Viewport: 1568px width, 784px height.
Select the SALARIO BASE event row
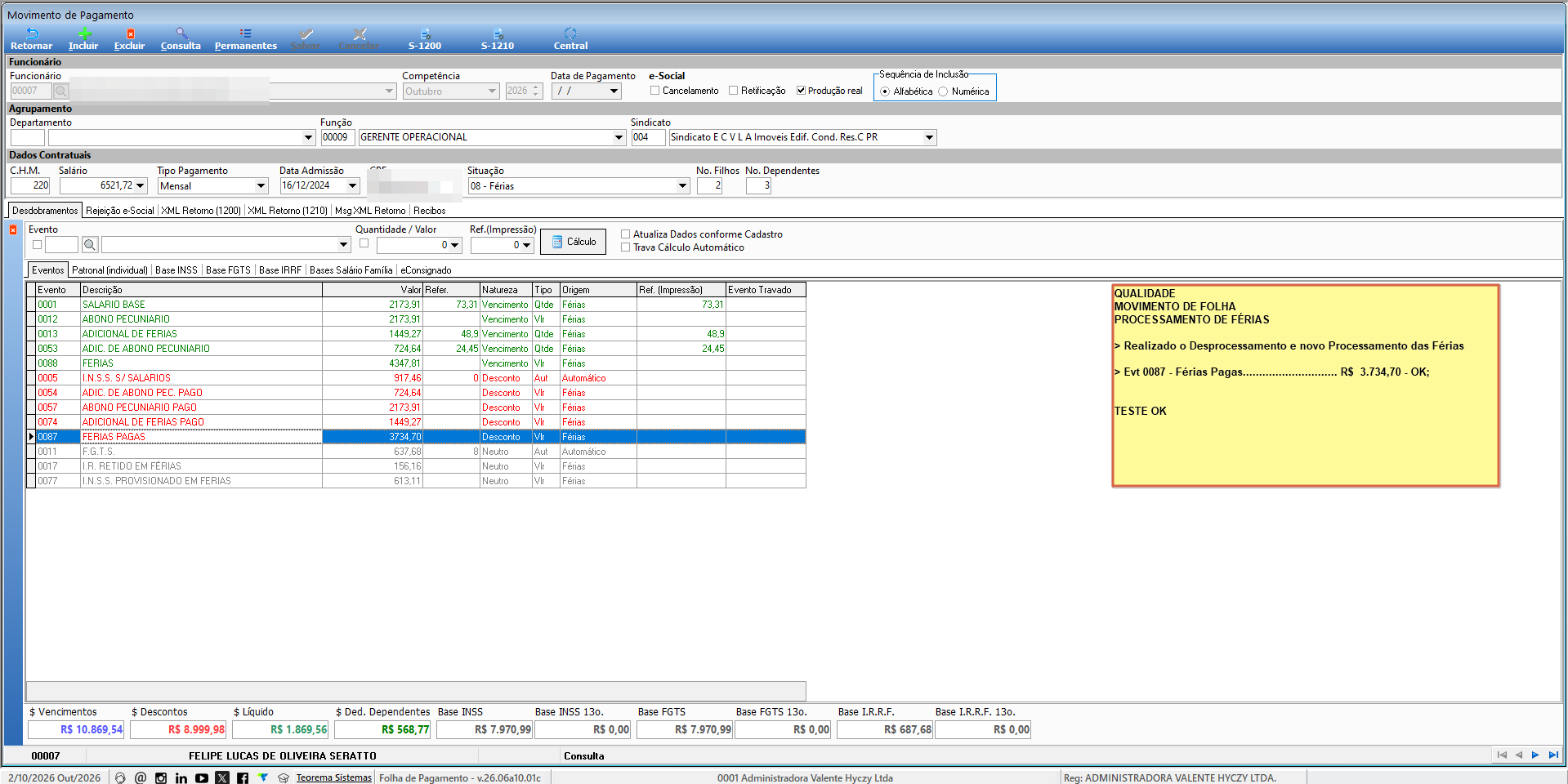tap(416, 305)
